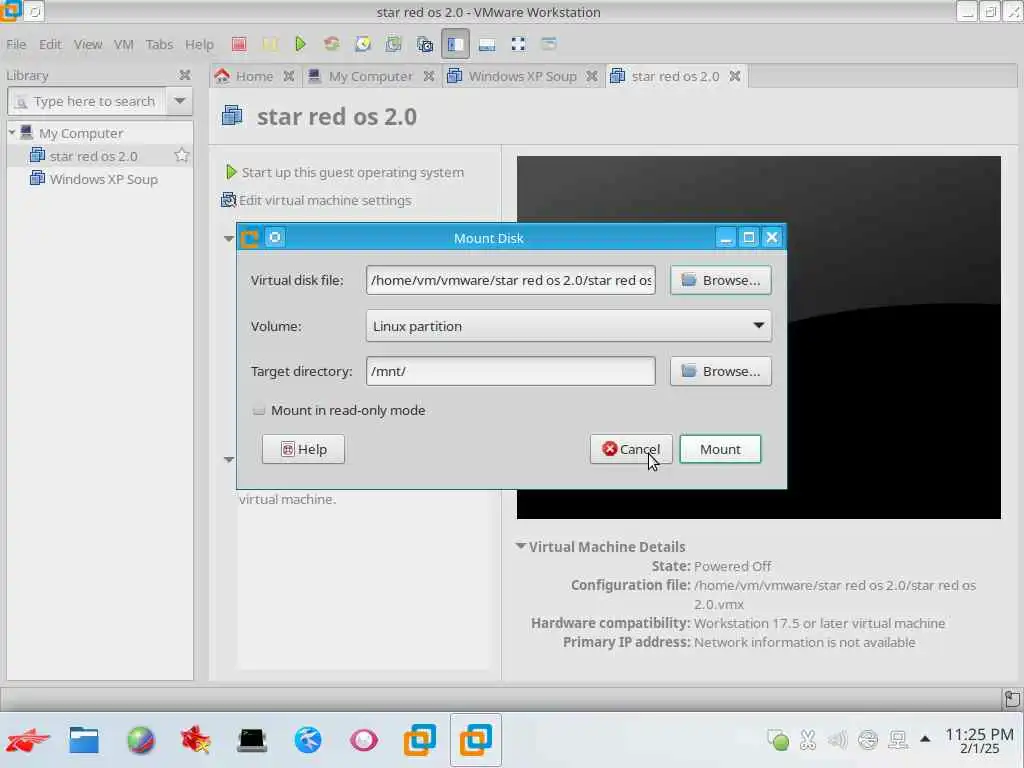
Task: Click the highlighted VMware Workstation taskbar icon
Action: point(475,740)
